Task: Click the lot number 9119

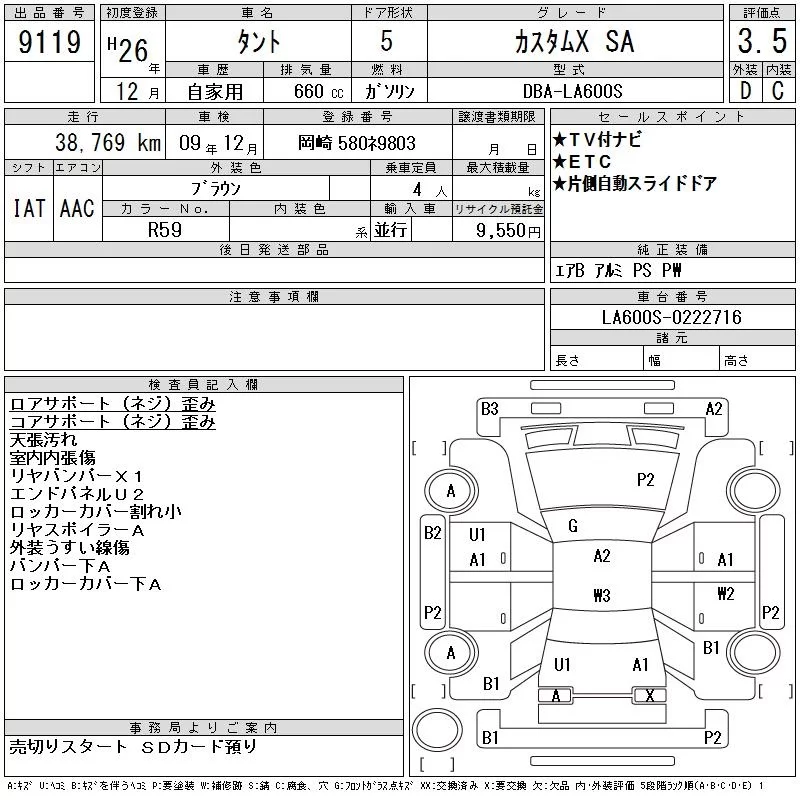Action: [x=49, y=42]
